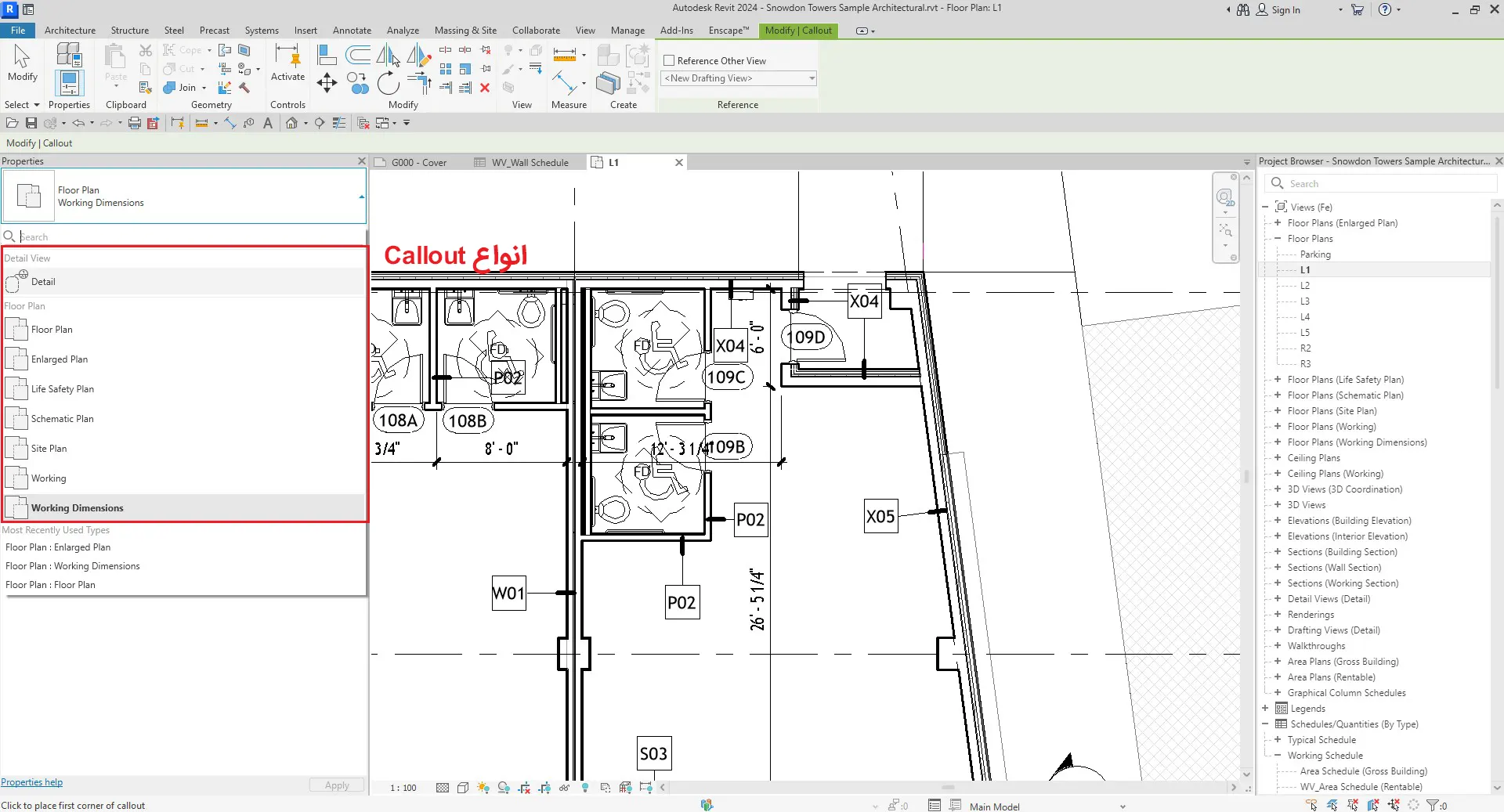The image size is (1504, 812).
Task: Toggle visual style in view control bar
Action: pos(463,787)
